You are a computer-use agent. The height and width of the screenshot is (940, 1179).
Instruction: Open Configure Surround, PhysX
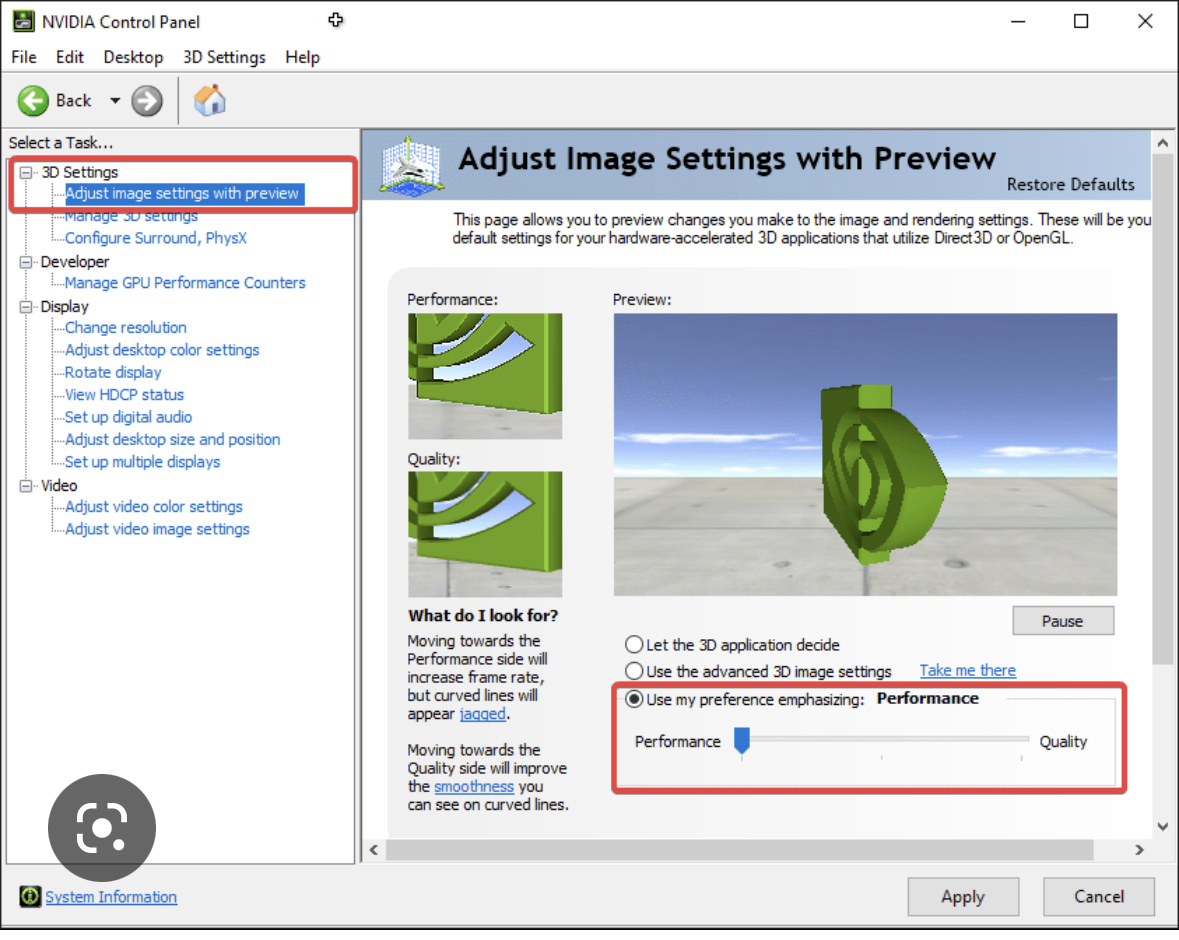click(x=156, y=238)
